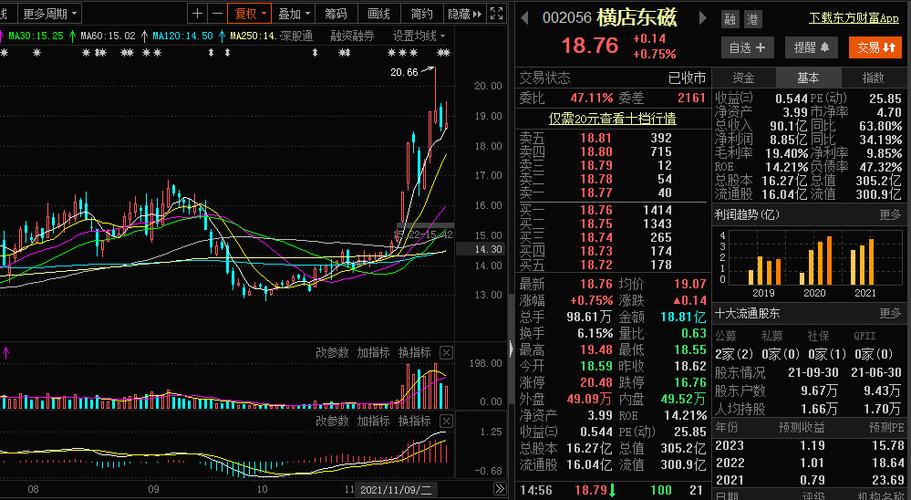Viewport: 911px width, 500px height.
Task: Click buy-one price 18.76 row
Action: click(x=612, y=210)
